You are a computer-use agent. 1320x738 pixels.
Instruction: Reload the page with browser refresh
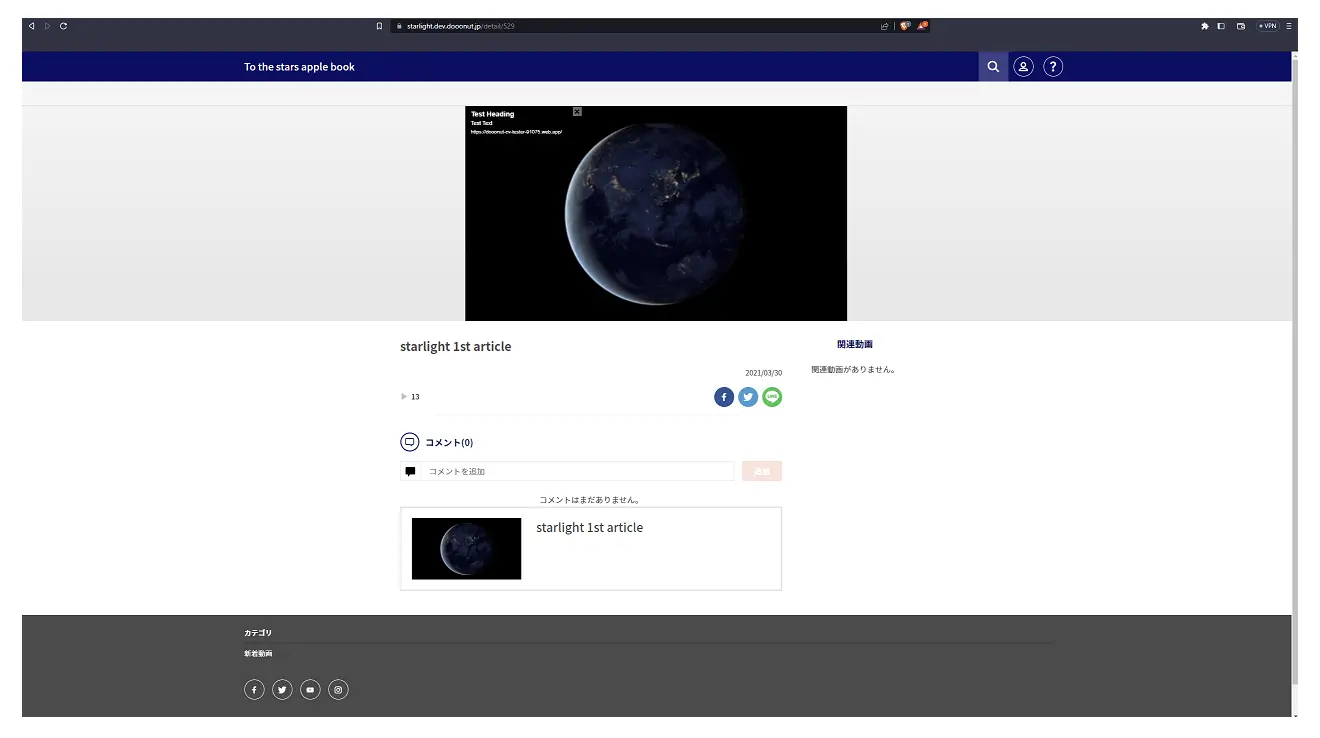point(63,26)
